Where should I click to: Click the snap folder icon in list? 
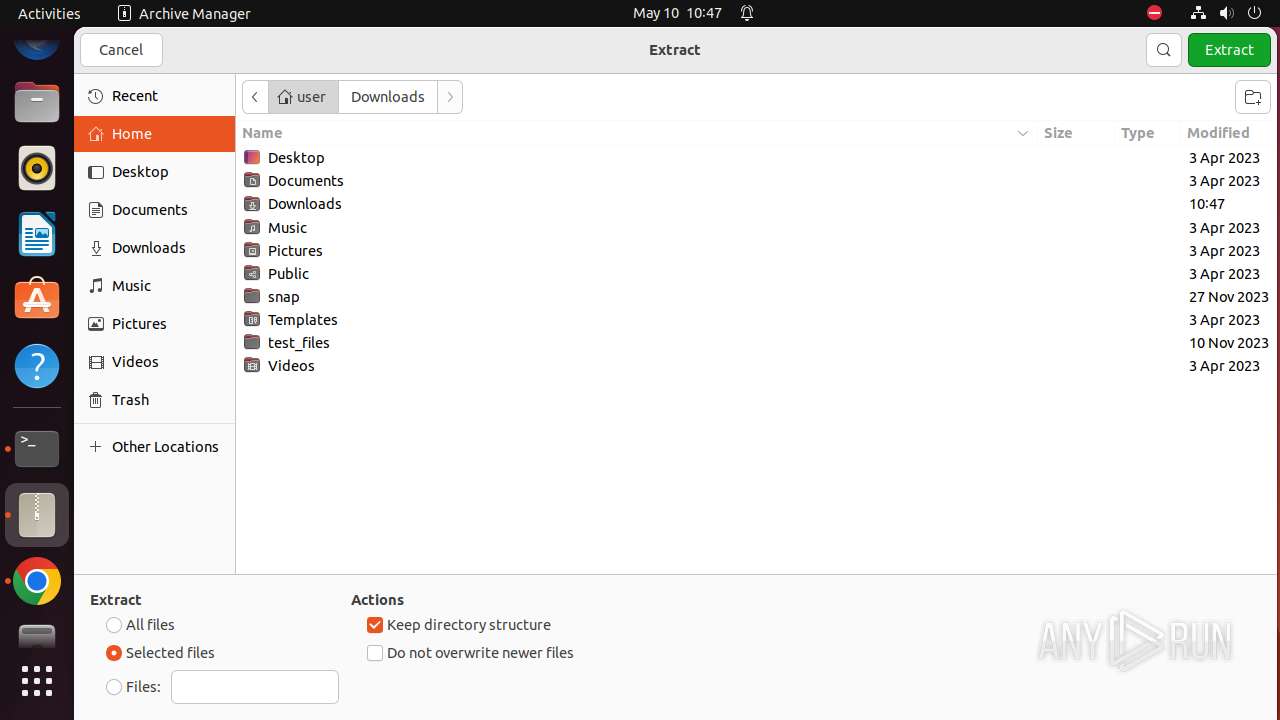tap(252, 296)
